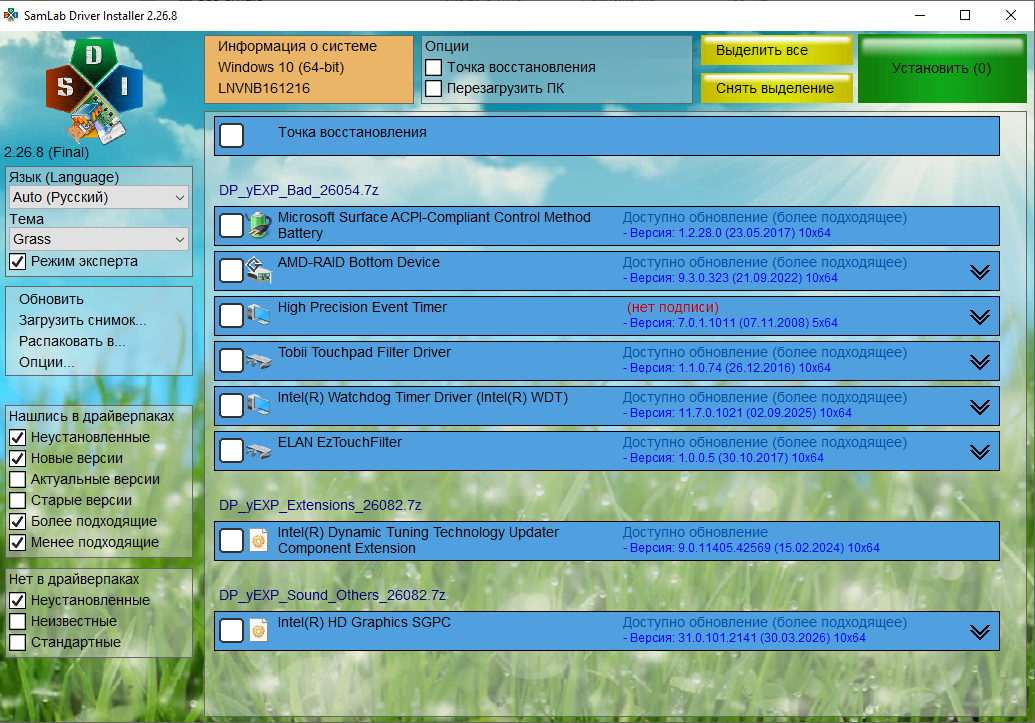The image size is (1035, 723).
Task: Select High Precision Event Timer checkbox
Action: 232,315
